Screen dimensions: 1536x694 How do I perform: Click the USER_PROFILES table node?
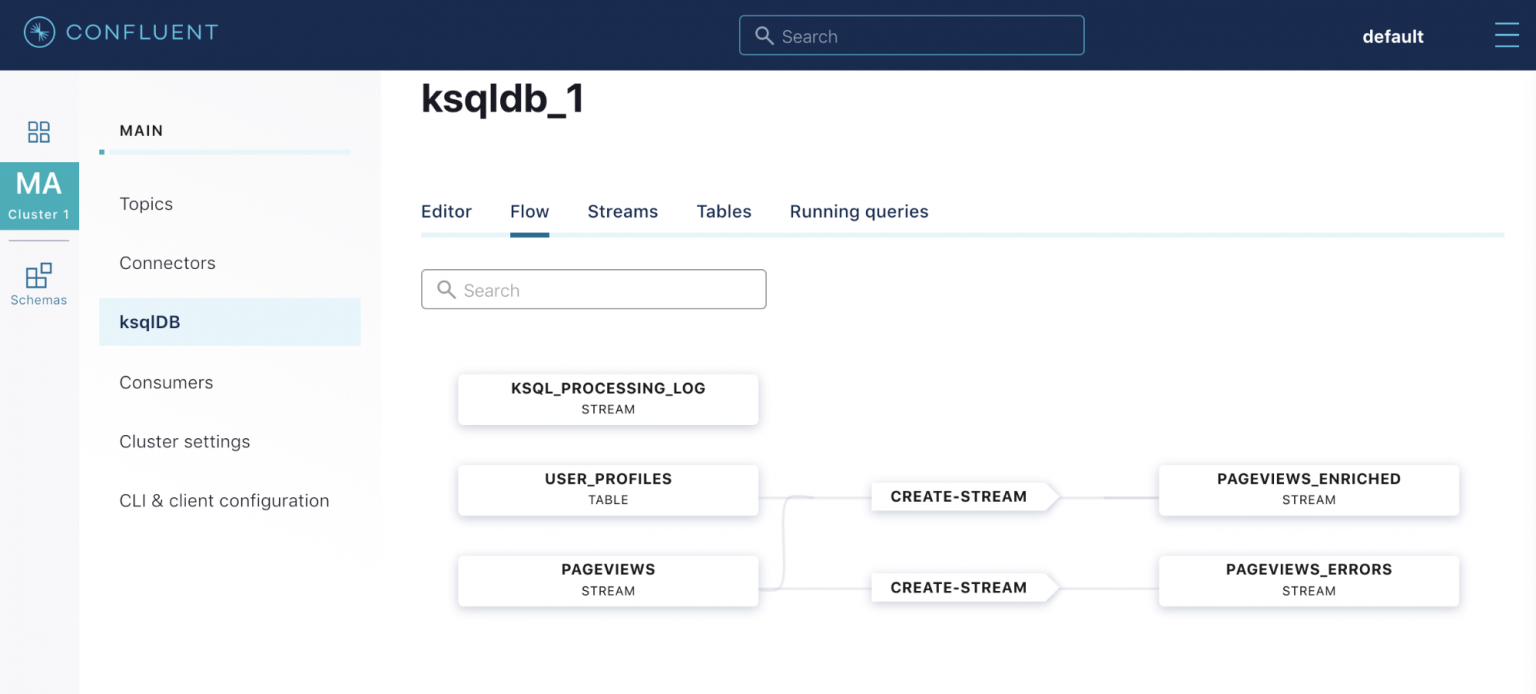tap(607, 490)
